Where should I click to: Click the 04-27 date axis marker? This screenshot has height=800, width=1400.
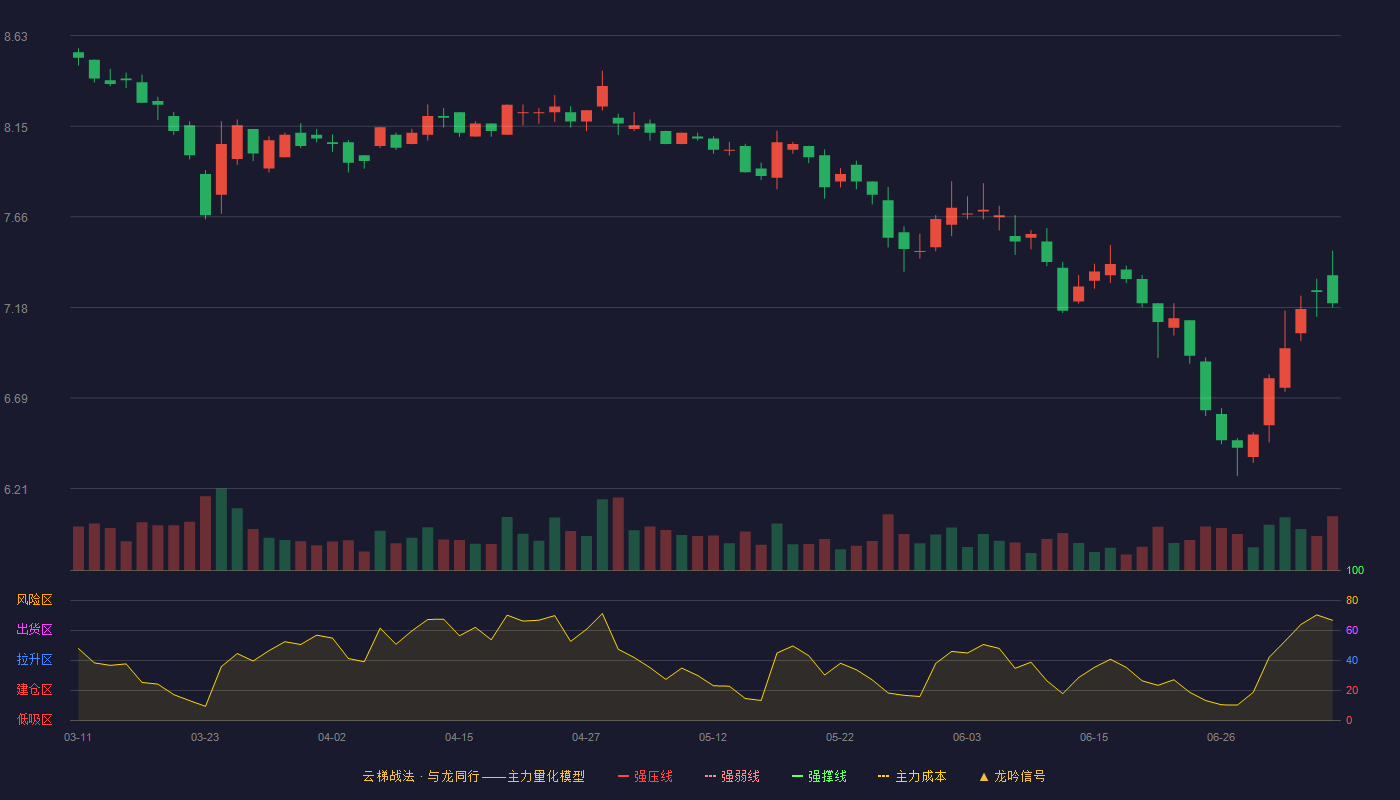pos(586,737)
